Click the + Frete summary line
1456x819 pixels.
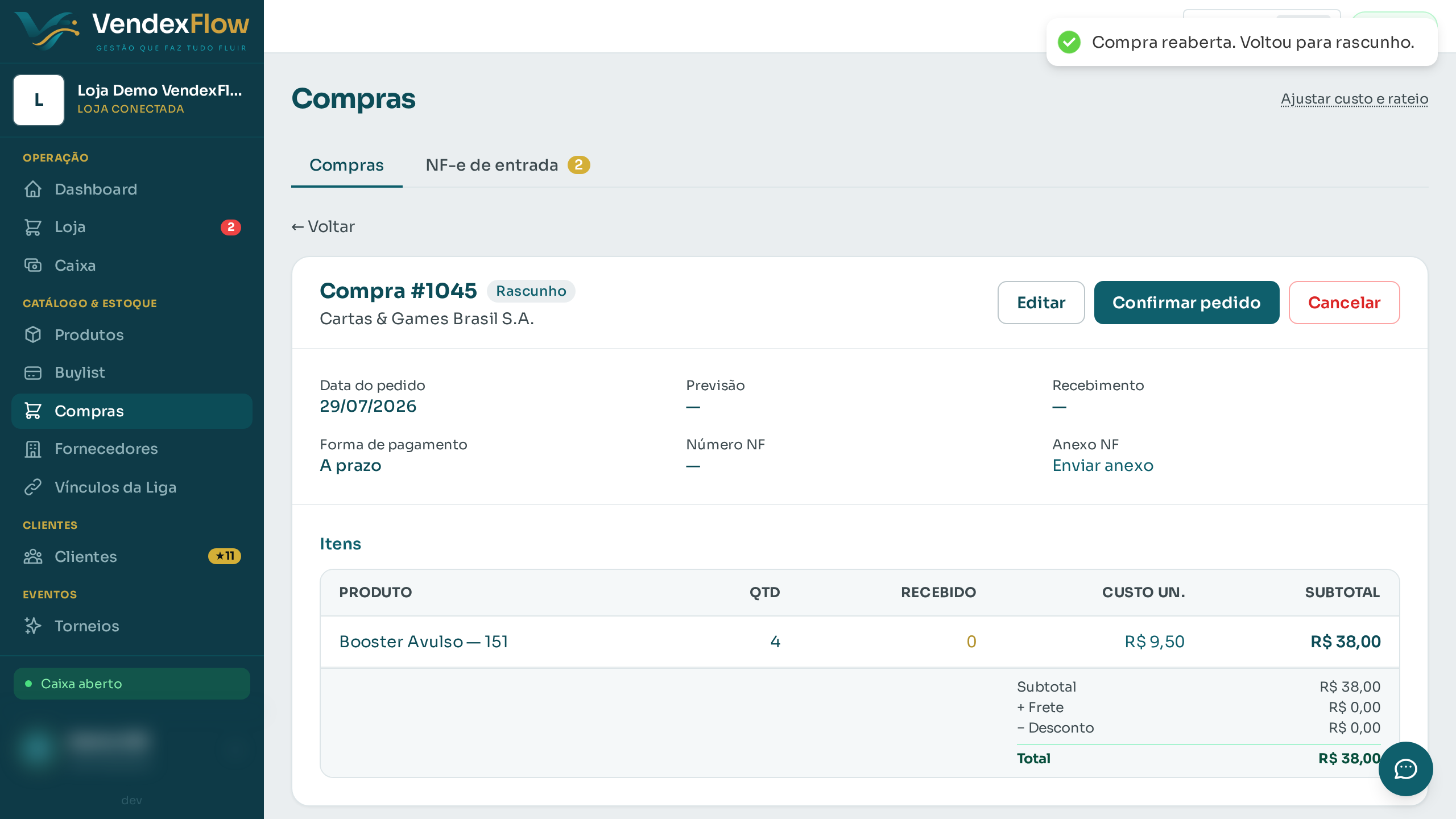1198,707
